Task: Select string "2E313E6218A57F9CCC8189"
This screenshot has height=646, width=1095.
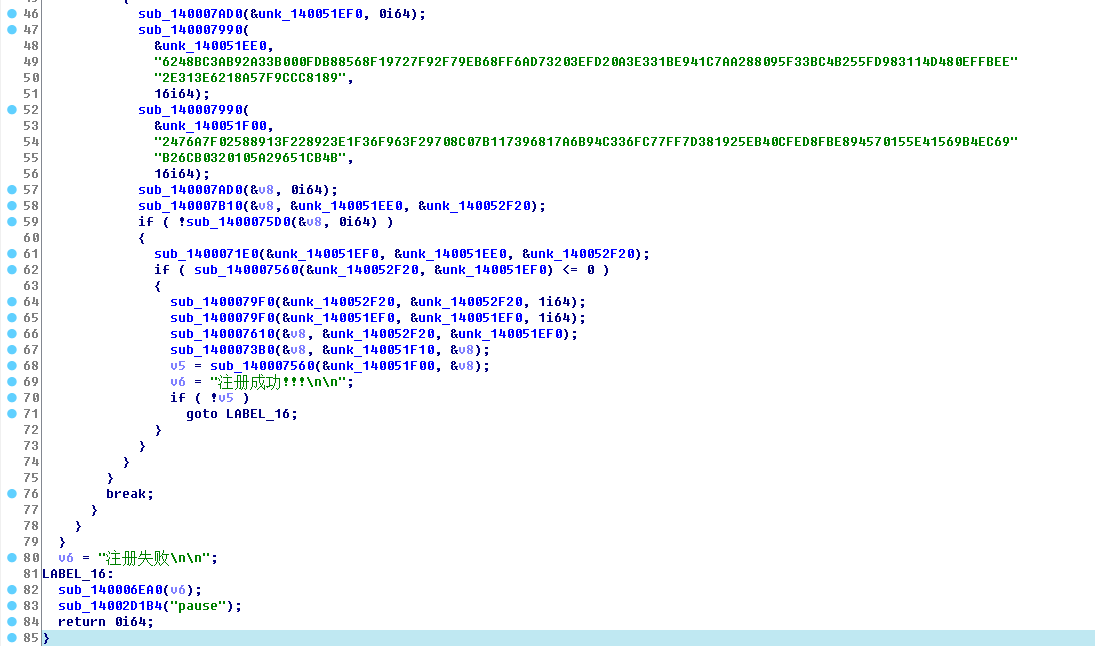Action: click(250, 78)
